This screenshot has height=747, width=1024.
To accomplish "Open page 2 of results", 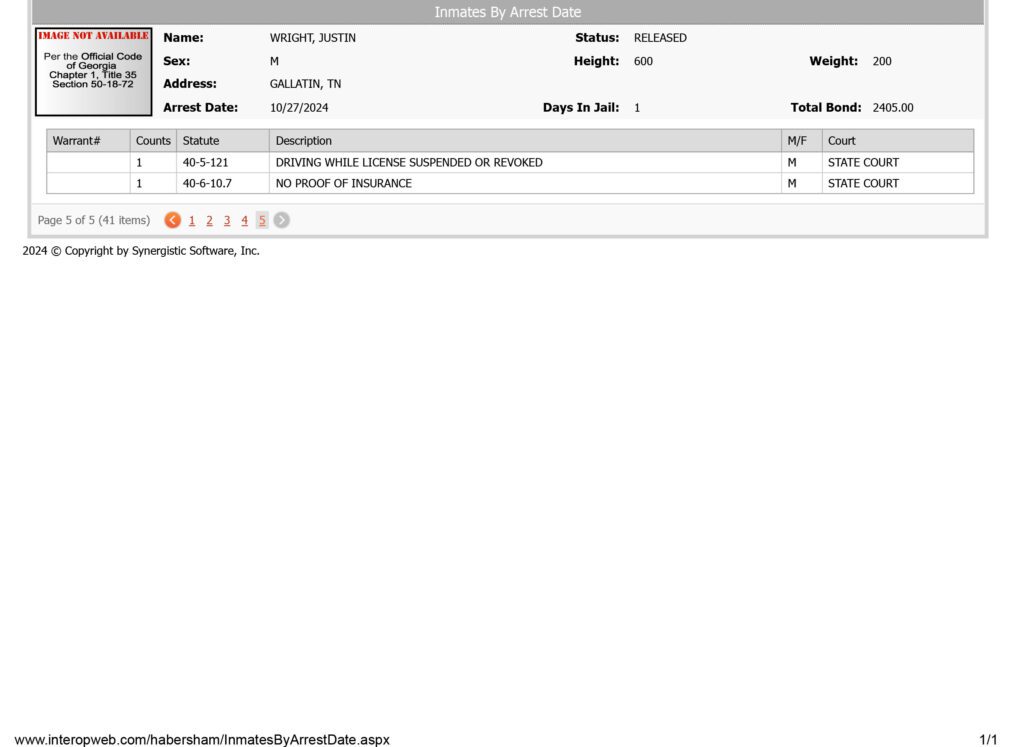I will (210, 221).
